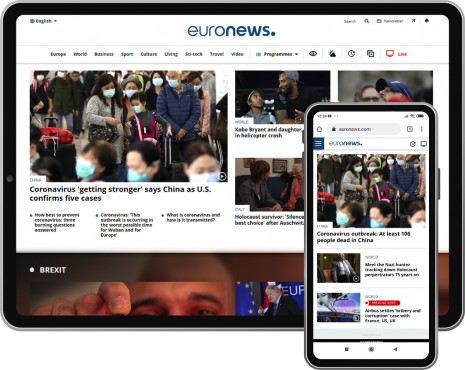
Task: Select the Sci-tech menu item
Action: click(x=194, y=54)
